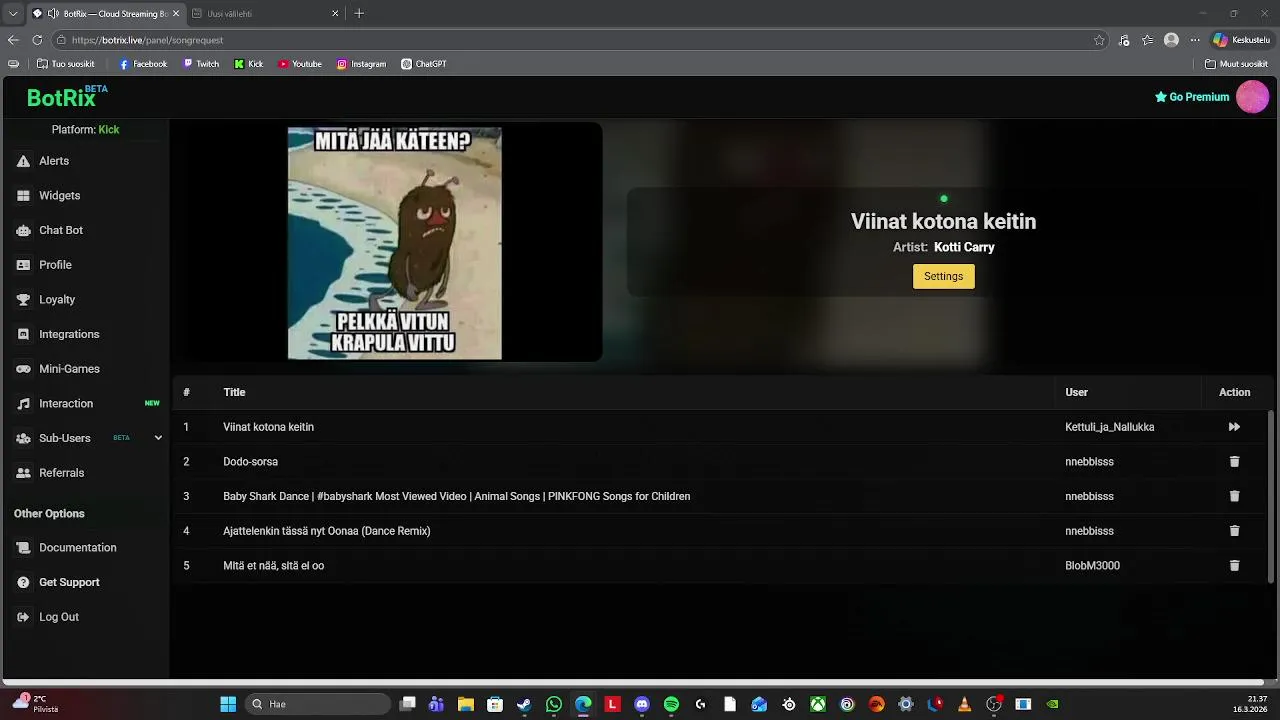Switch to the Uusi välilehti tab
The image size is (1280, 720).
(265, 14)
